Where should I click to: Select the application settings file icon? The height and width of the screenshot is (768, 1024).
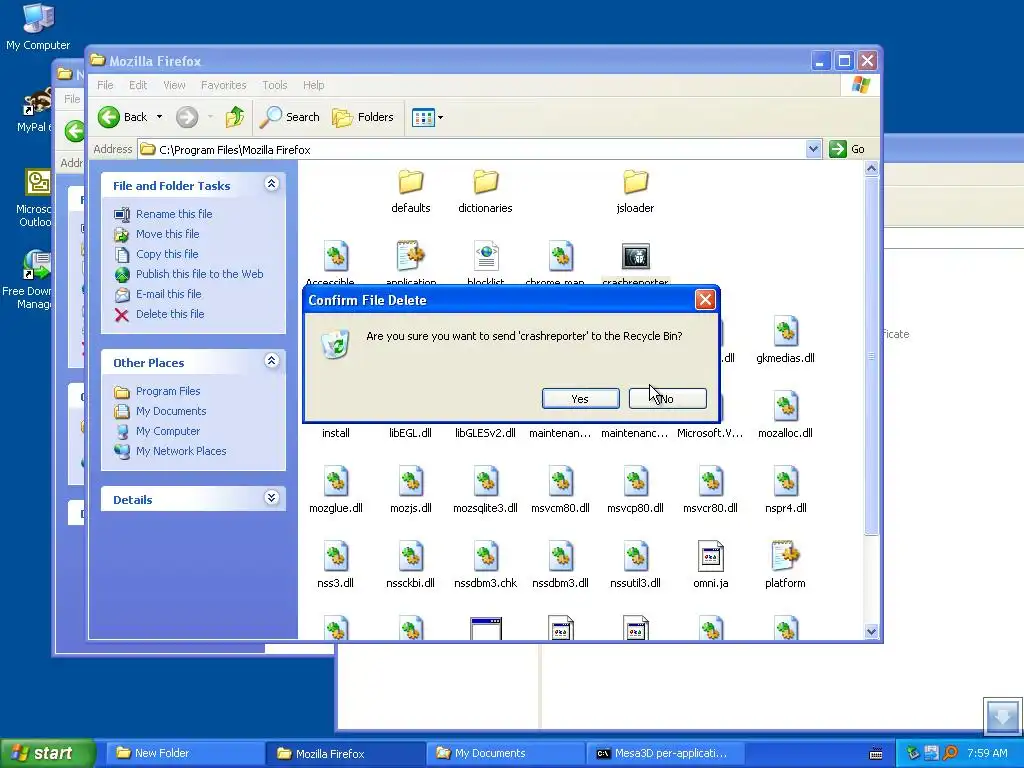tap(411, 257)
